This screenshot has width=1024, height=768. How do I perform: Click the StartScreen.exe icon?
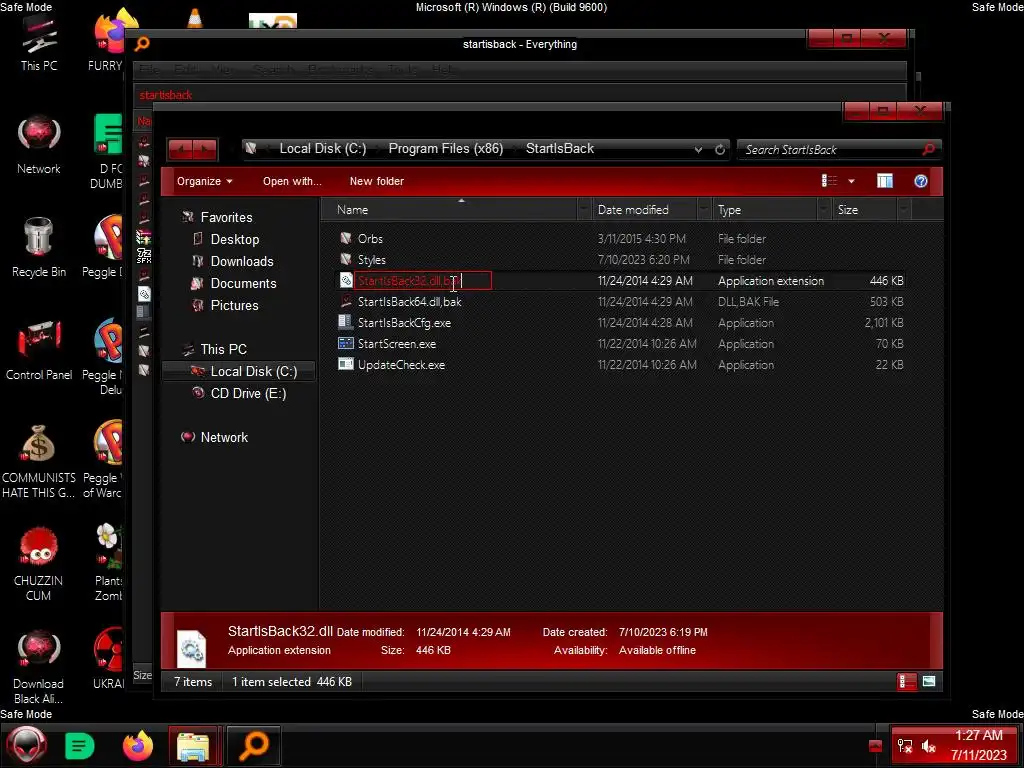pyautogui.click(x=345, y=343)
